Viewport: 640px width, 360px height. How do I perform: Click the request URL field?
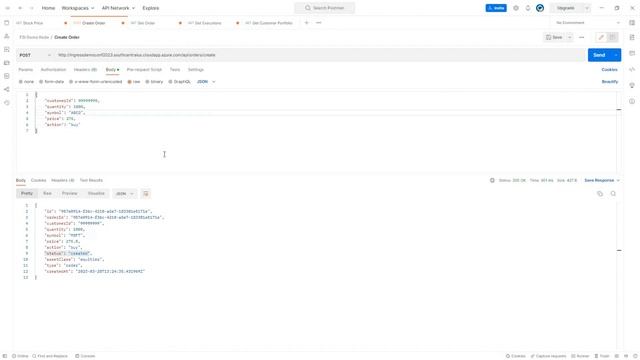(x=320, y=55)
